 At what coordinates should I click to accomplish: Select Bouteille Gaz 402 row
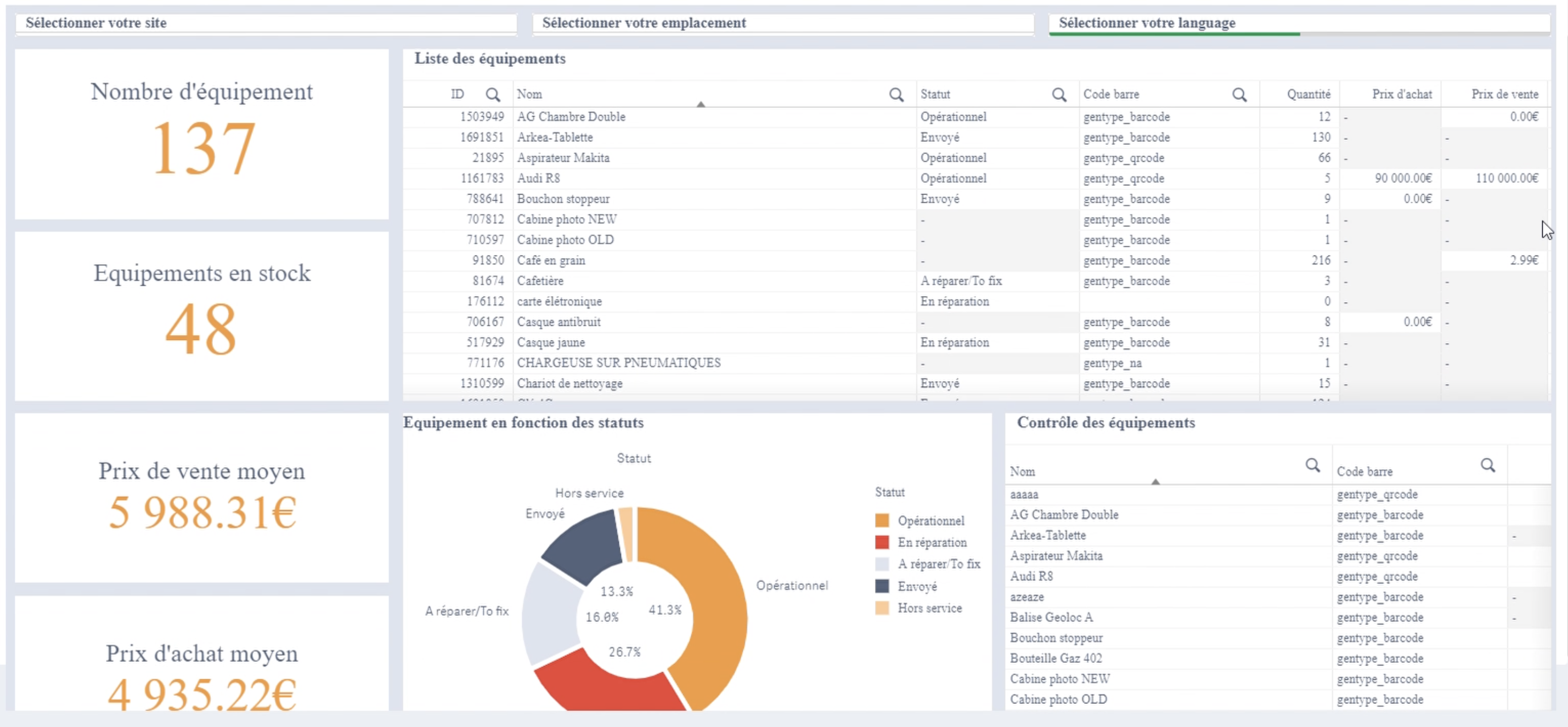[x=1278, y=659]
